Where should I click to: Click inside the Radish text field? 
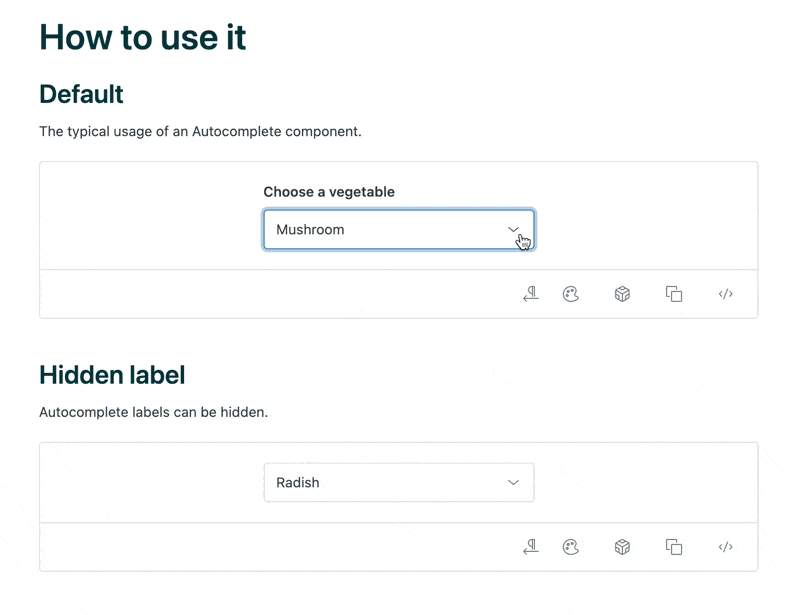(388, 482)
